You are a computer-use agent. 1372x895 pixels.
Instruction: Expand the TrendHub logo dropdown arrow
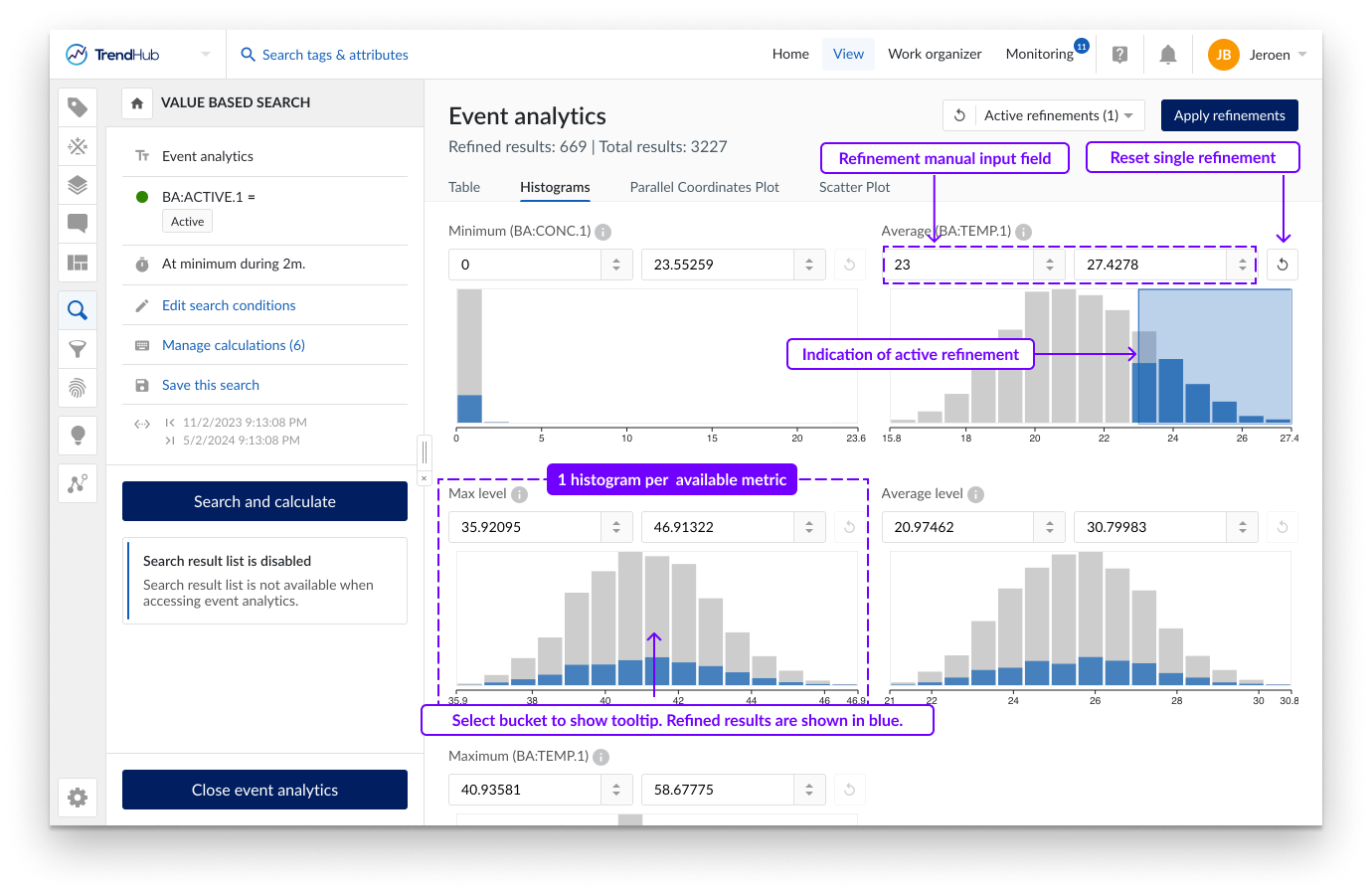tap(206, 55)
